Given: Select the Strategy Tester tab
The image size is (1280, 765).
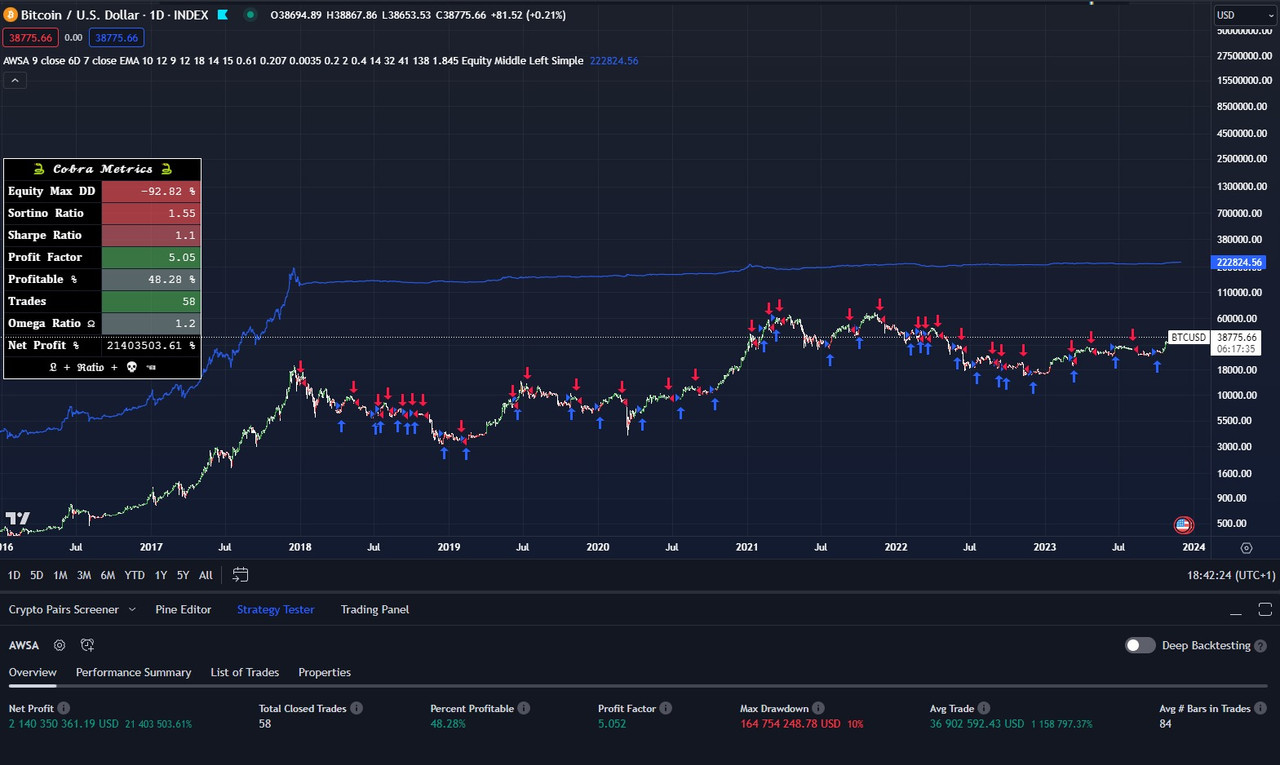Looking at the screenshot, I should [x=275, y=609].
